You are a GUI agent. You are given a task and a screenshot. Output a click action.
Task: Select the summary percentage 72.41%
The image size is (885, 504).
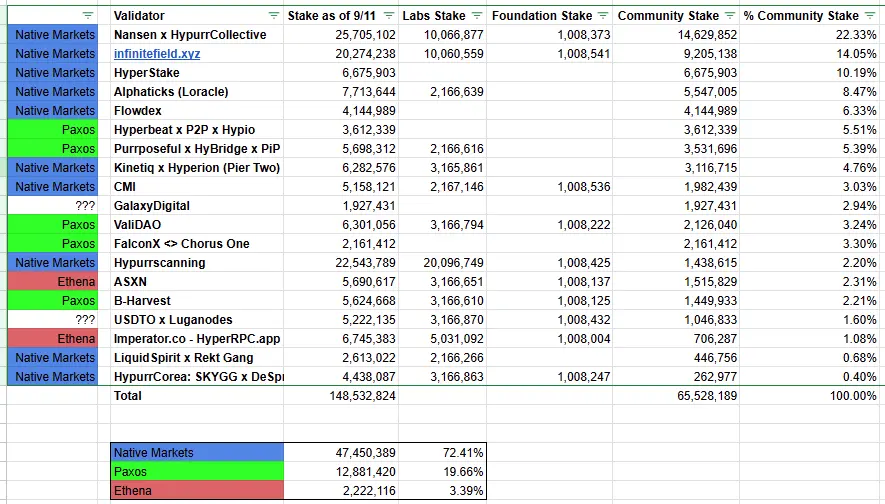pyautogui.click(x=442, y=453)
